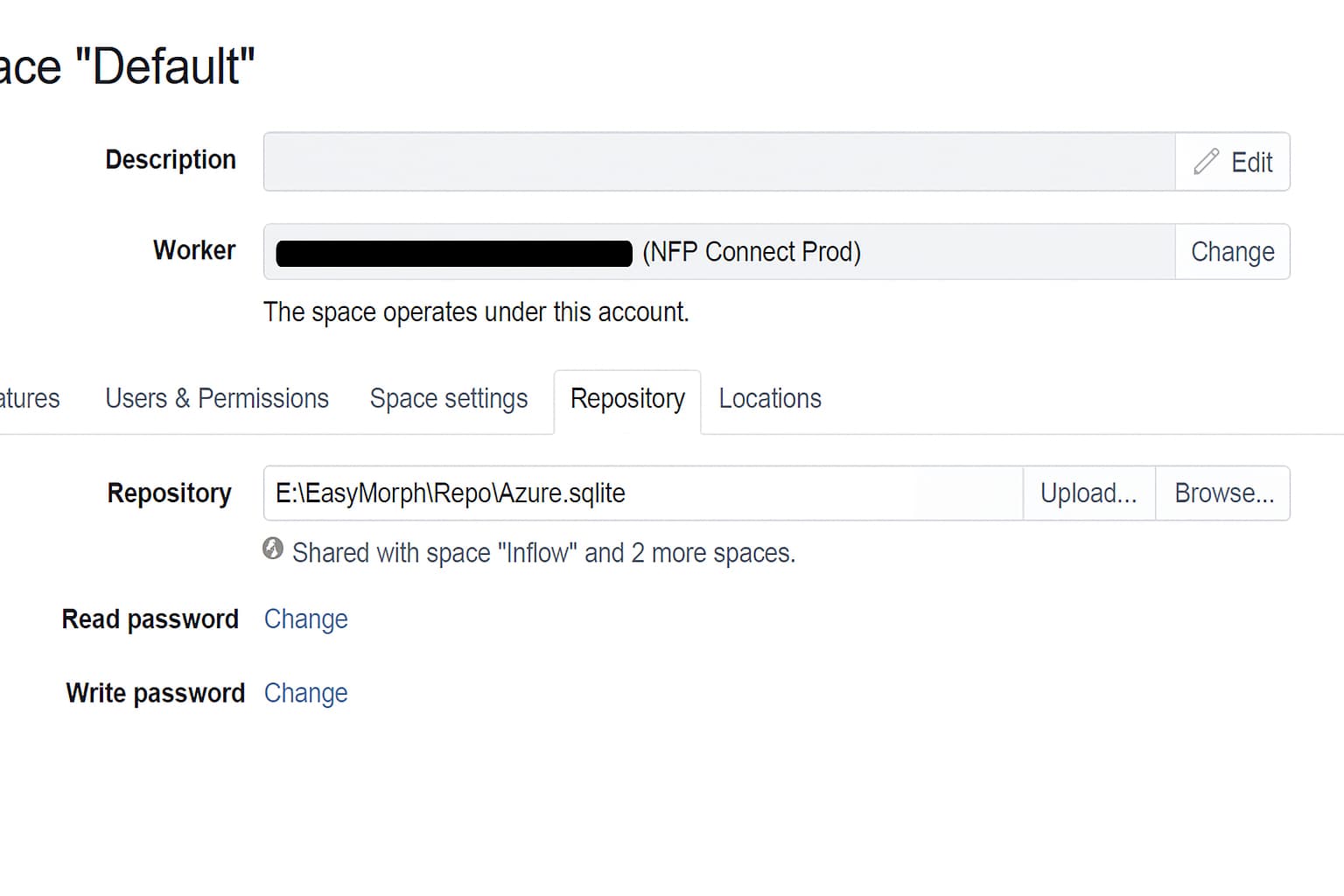Click 'The space operates under this account' text

[476, 312]
